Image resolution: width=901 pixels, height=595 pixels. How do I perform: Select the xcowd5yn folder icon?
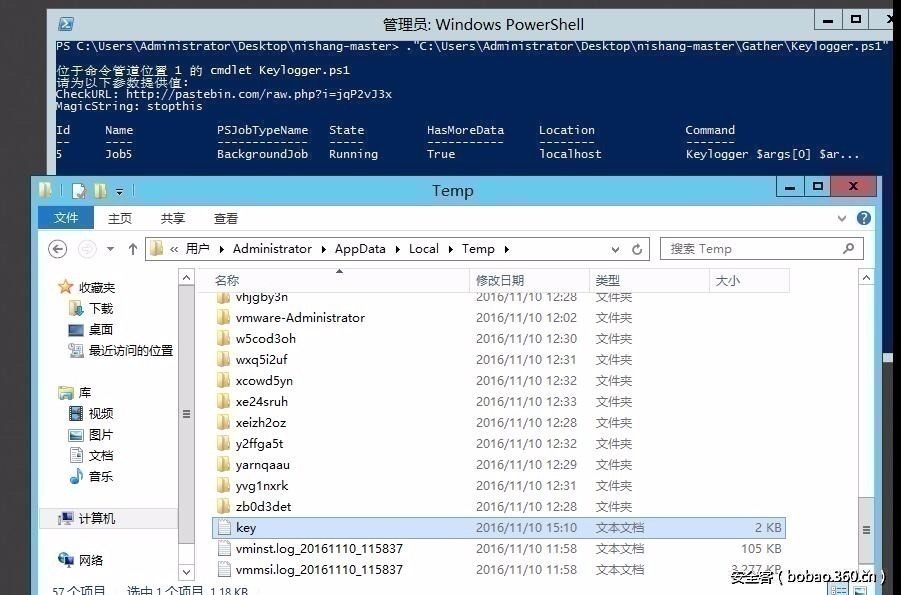pos(224,381)
